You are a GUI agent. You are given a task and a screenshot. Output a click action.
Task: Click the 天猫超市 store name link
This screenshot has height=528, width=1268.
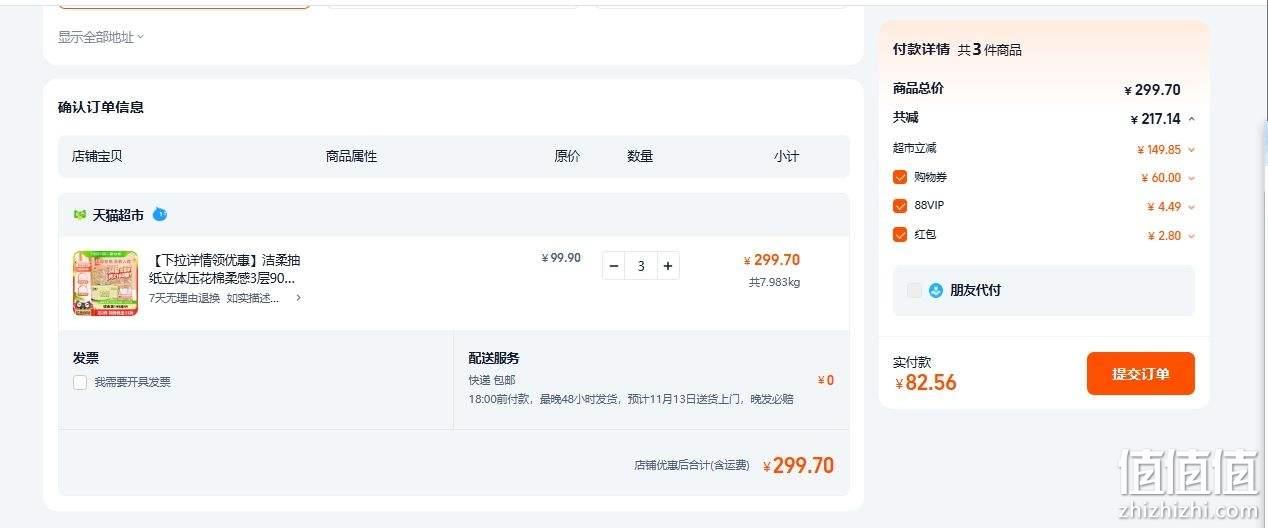[x=118, y=215]
